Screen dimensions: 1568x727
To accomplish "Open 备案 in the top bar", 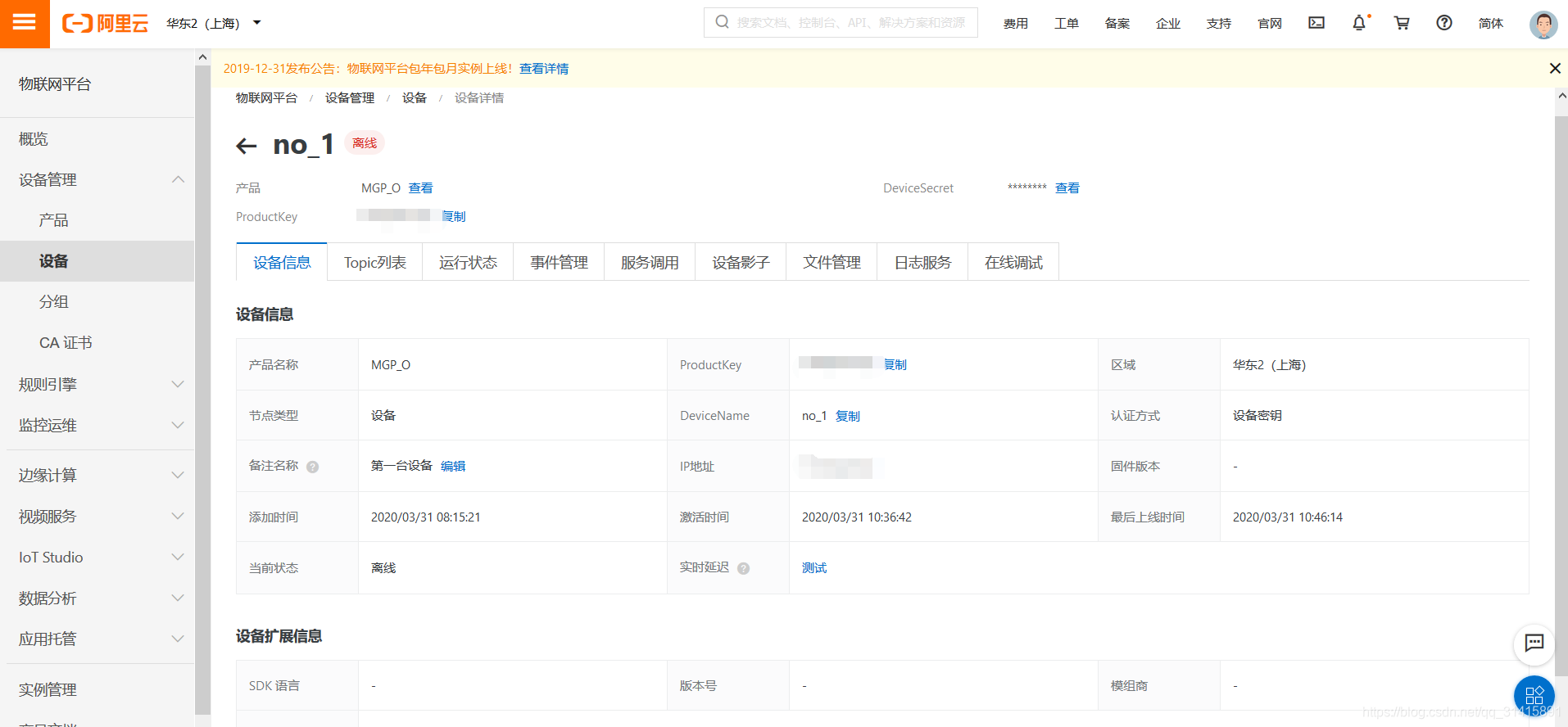I will 1117,23.
